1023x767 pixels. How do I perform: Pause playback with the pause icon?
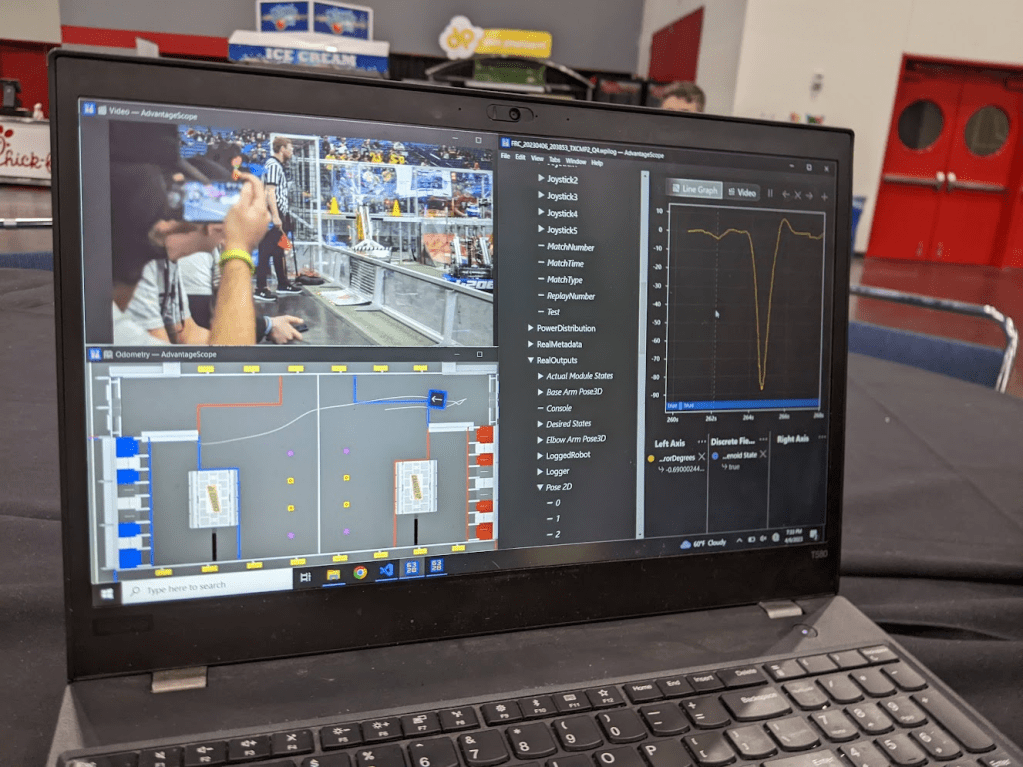770,193
